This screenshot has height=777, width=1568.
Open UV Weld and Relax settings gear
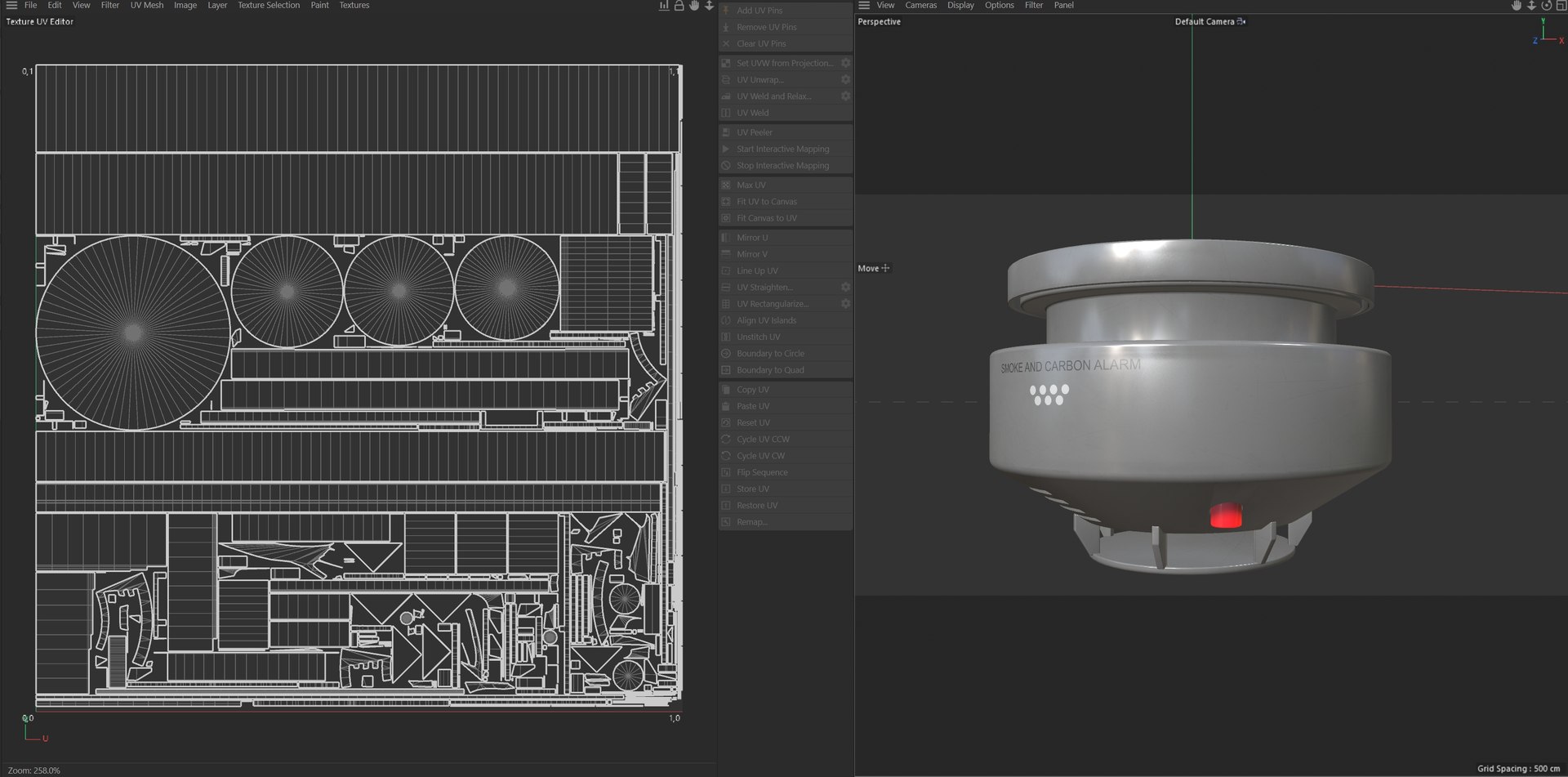click(x=845, y=96)
